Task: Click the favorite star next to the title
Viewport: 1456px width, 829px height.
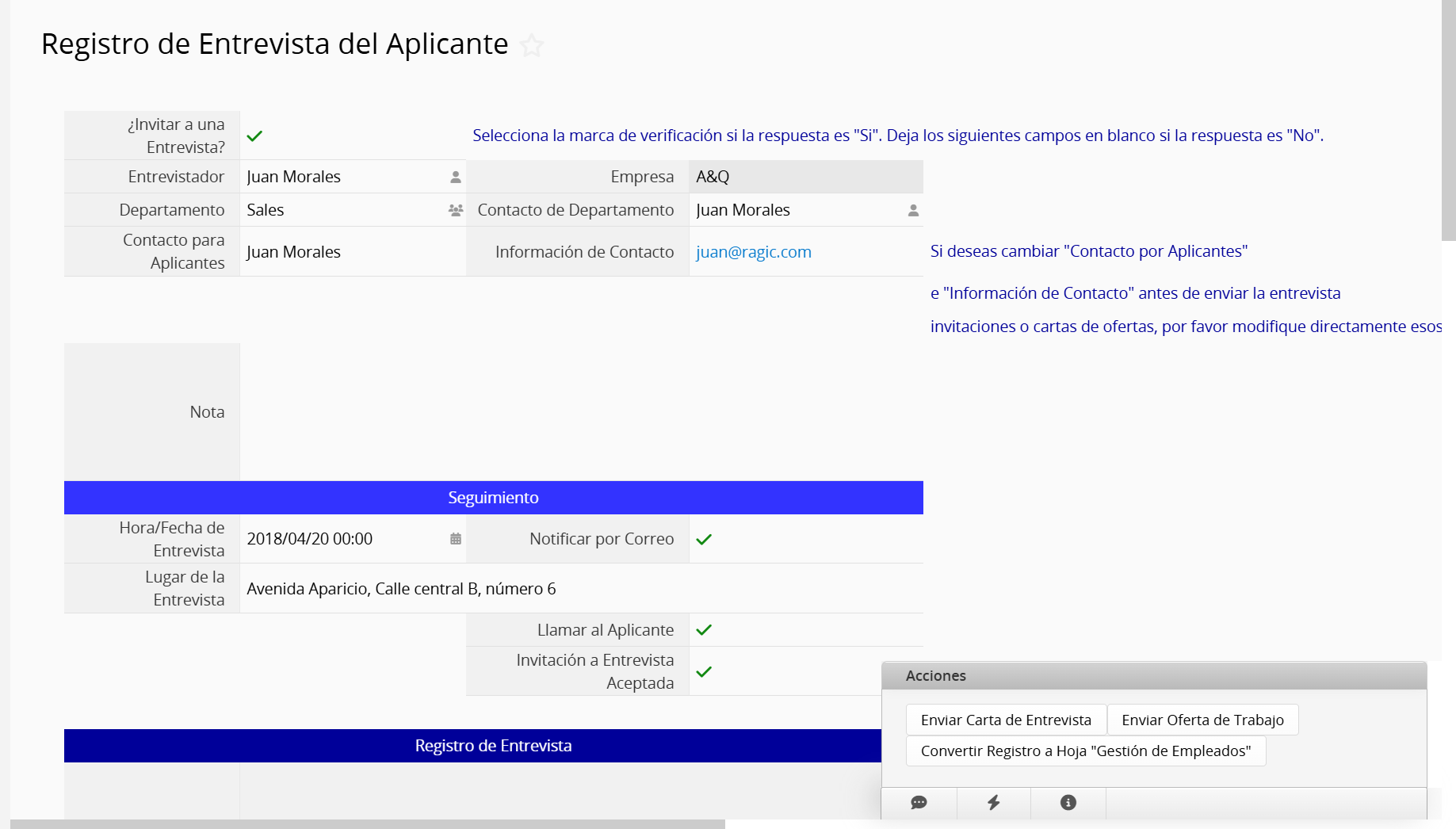Action: (532, 46)
